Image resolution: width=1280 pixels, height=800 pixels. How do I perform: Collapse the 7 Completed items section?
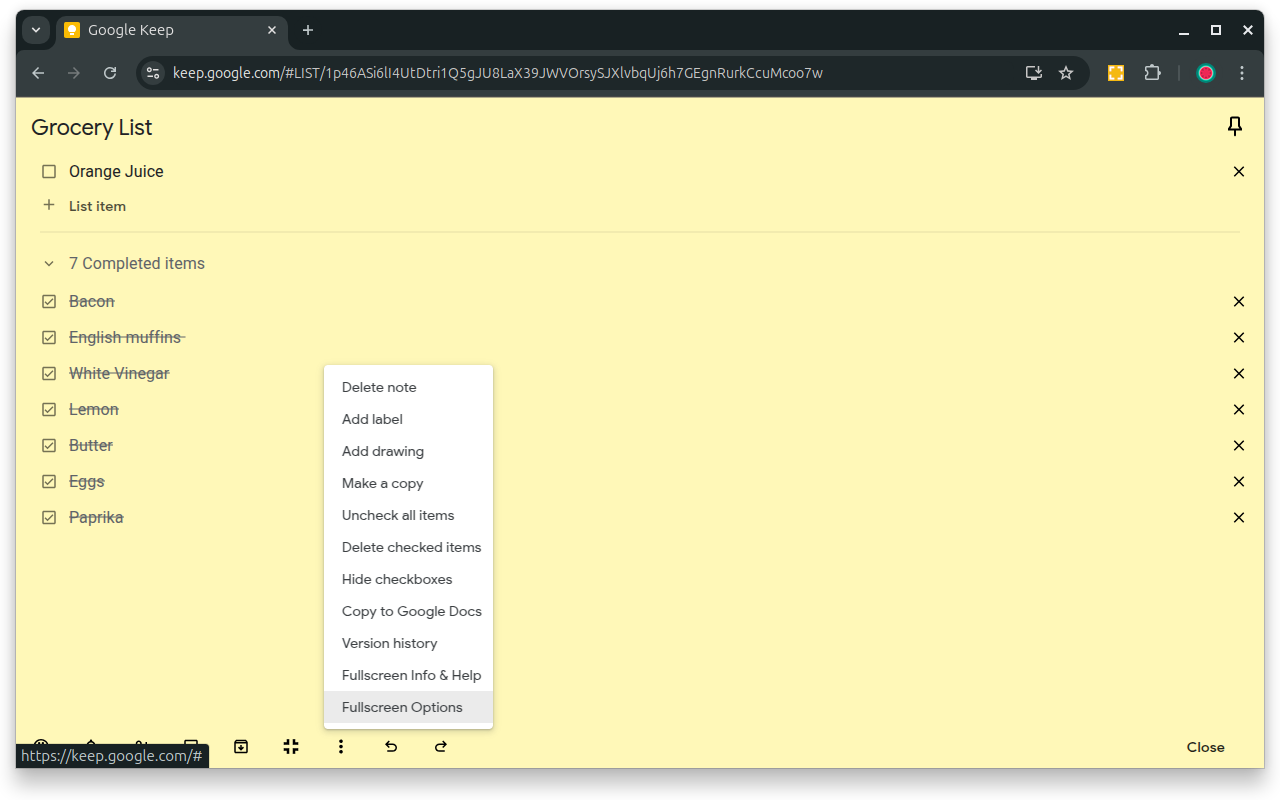47,263
